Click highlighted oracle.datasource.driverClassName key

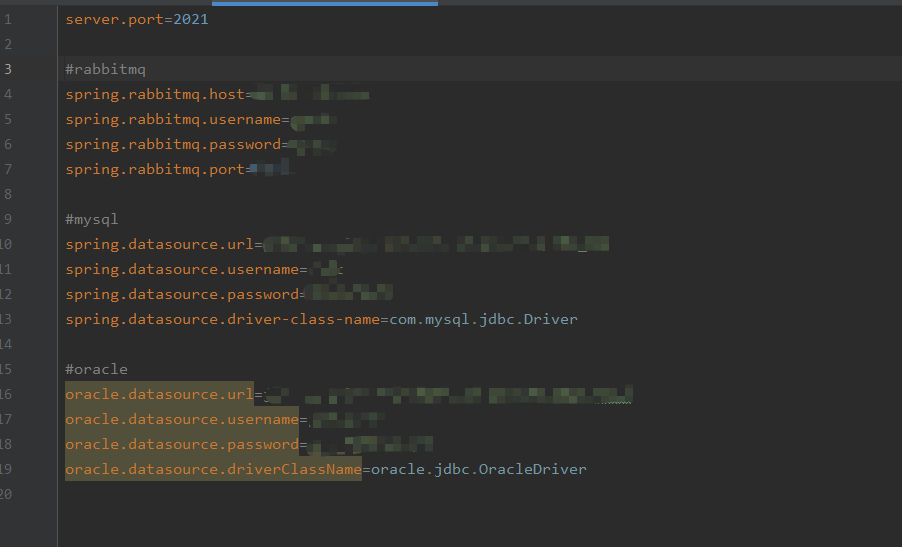(x=213, y=469)
